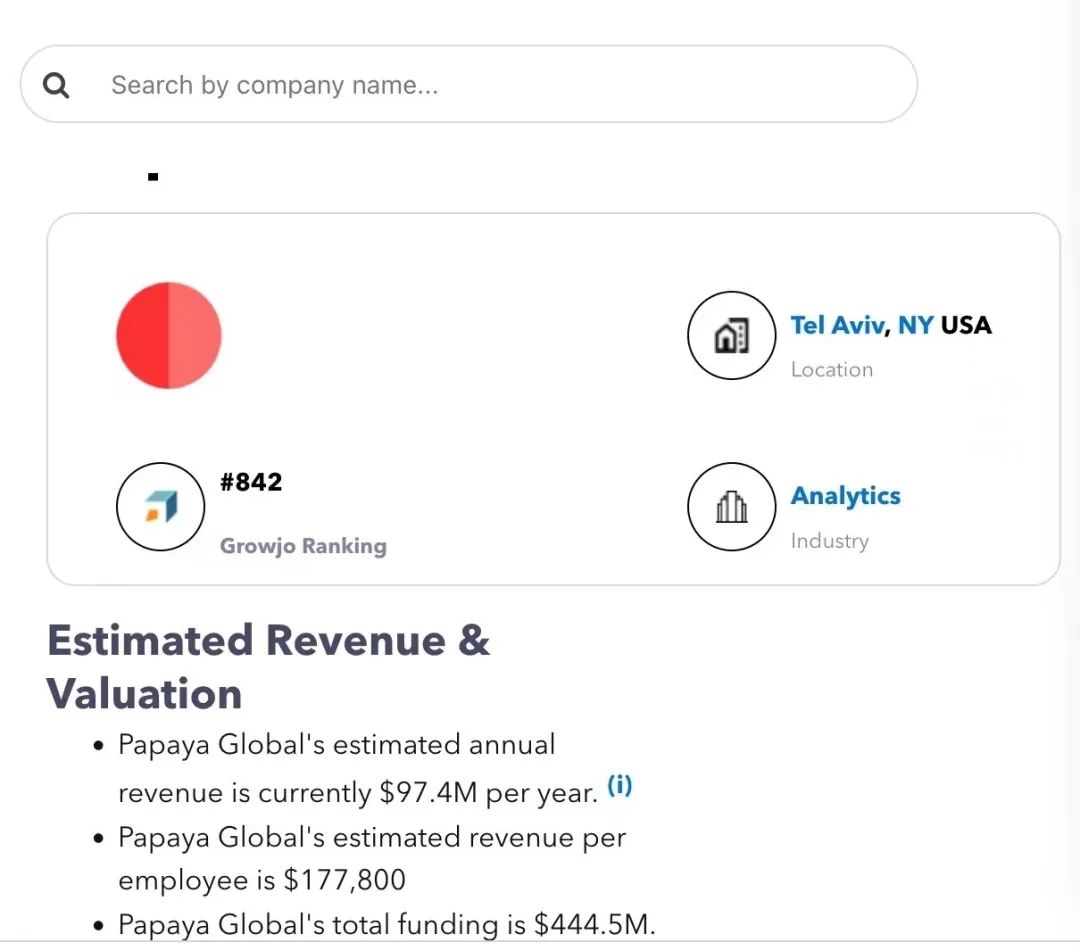Open the Analytics industry link
This screenshot has width=1080, height=951.
pyautogui.click(x=845, y=496)
